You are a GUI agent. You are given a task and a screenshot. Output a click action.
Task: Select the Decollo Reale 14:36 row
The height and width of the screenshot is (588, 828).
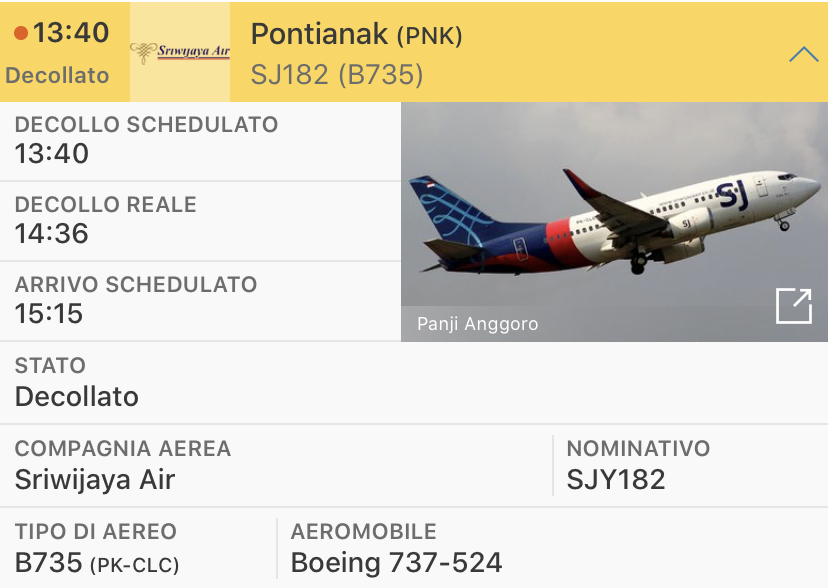(200, 221)
